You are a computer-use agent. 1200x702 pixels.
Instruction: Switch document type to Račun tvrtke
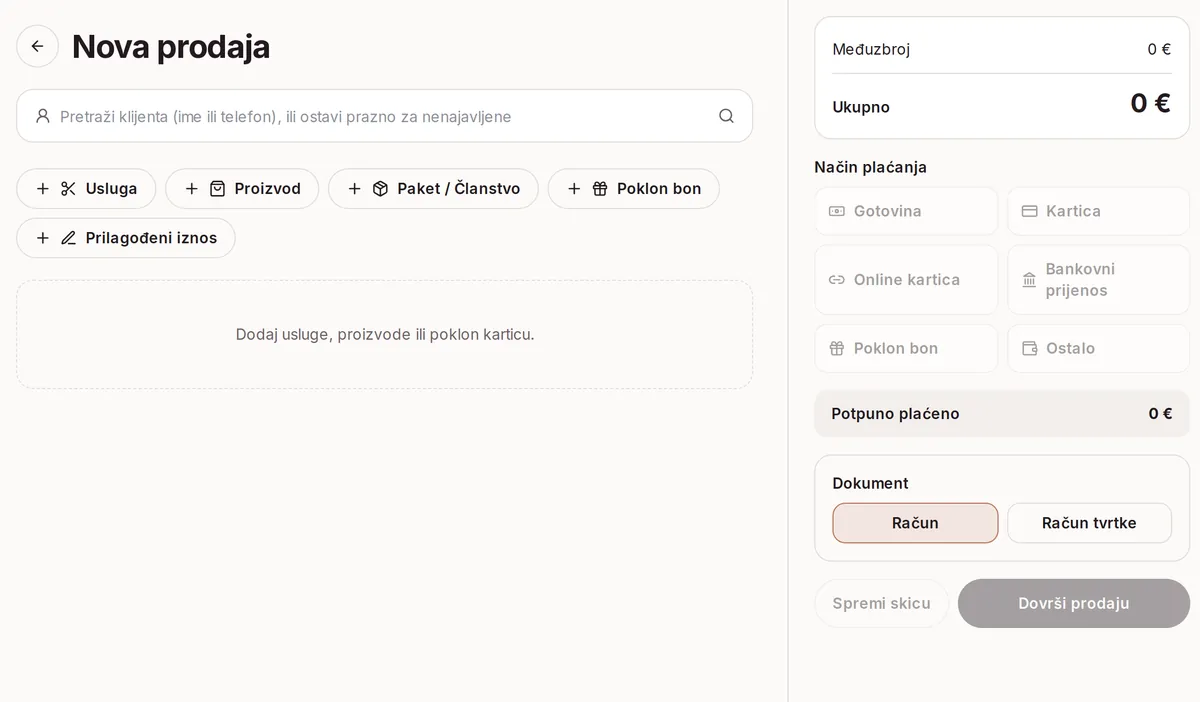(1089, 523)
